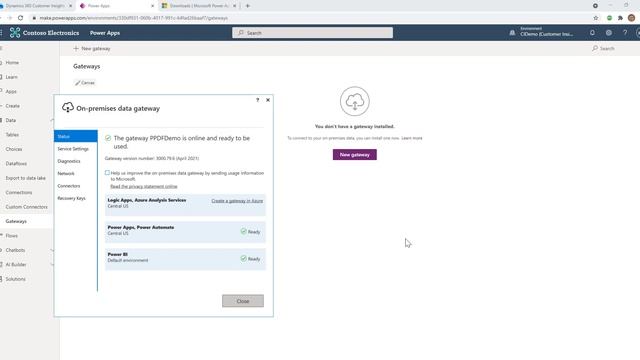Screen dimensions: 640x360
Task: Open Service Settings in gateway dialog
Action: click(x=73, y=149)
